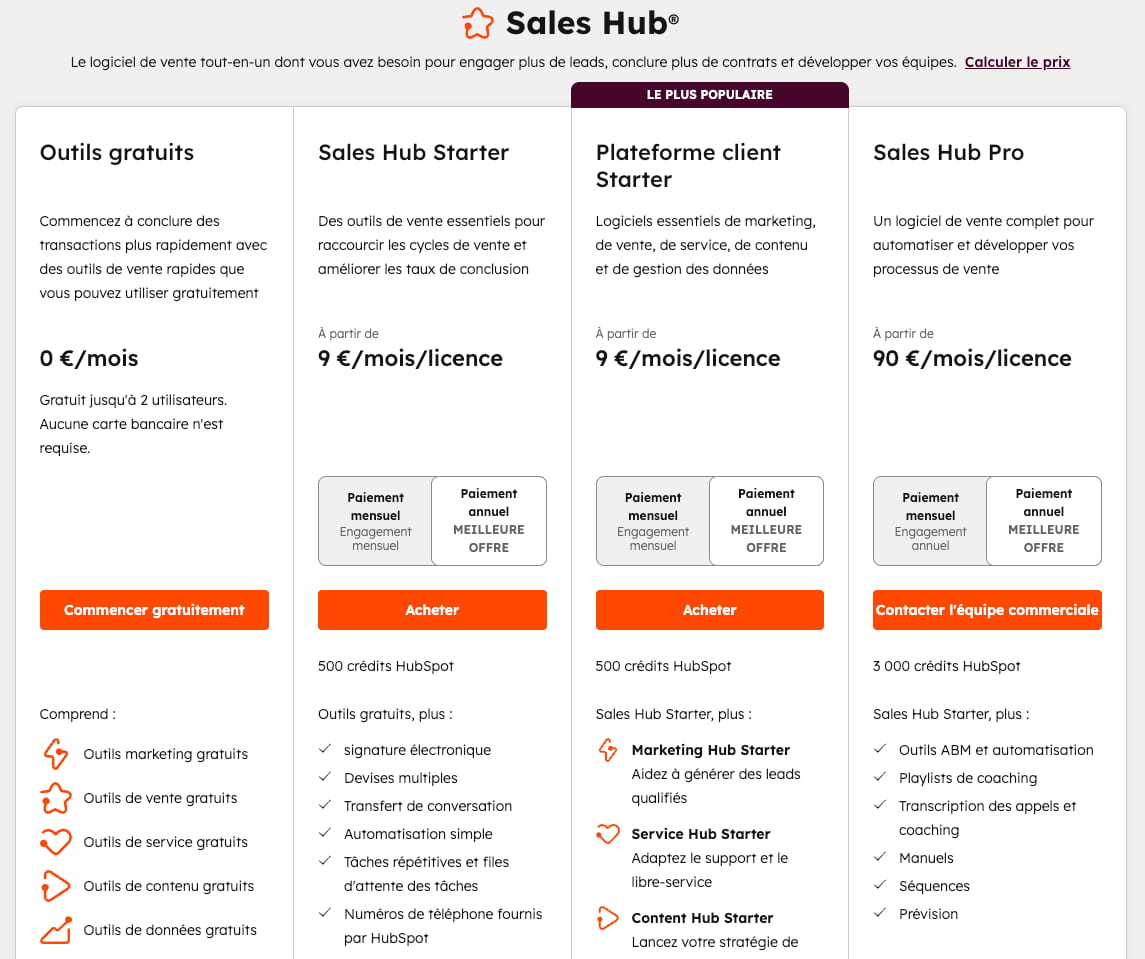The width and height of the screenshot is (1145, 959).
Task: Choose Paiement mensuel for Sales Hub Starter
Action: tap(375, 520)
